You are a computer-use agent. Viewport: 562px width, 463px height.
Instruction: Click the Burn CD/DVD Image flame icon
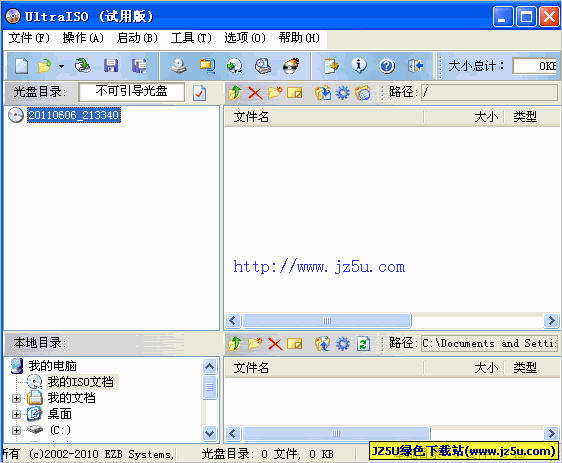coord(291,66)
